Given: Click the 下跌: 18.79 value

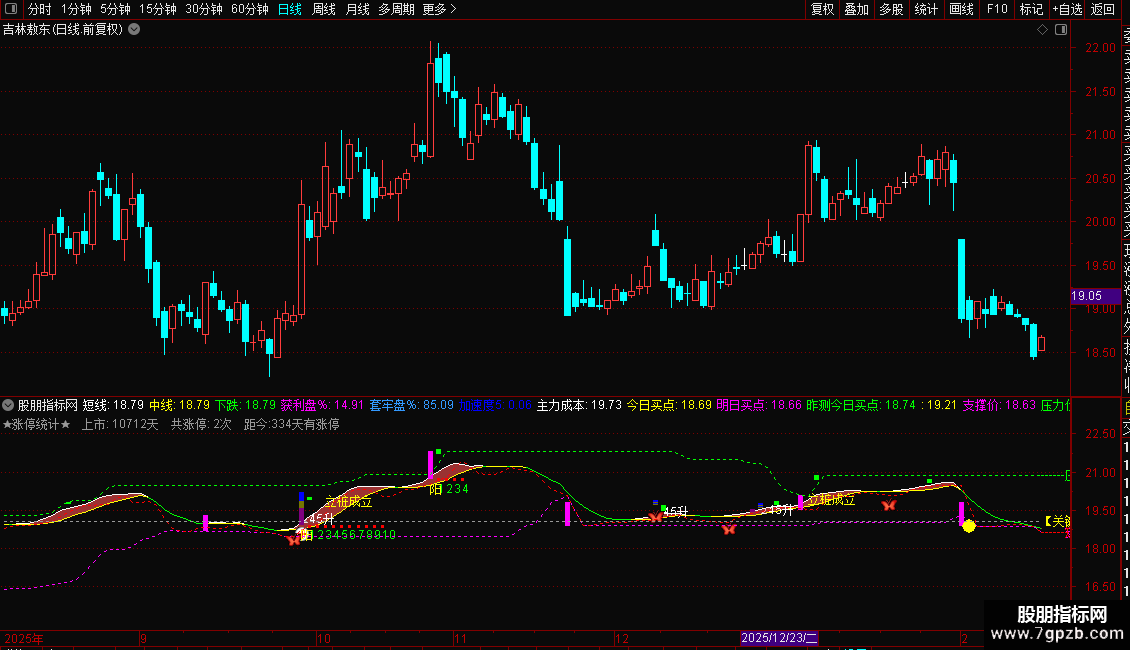Looking at the screenshot, I should 246,405.
